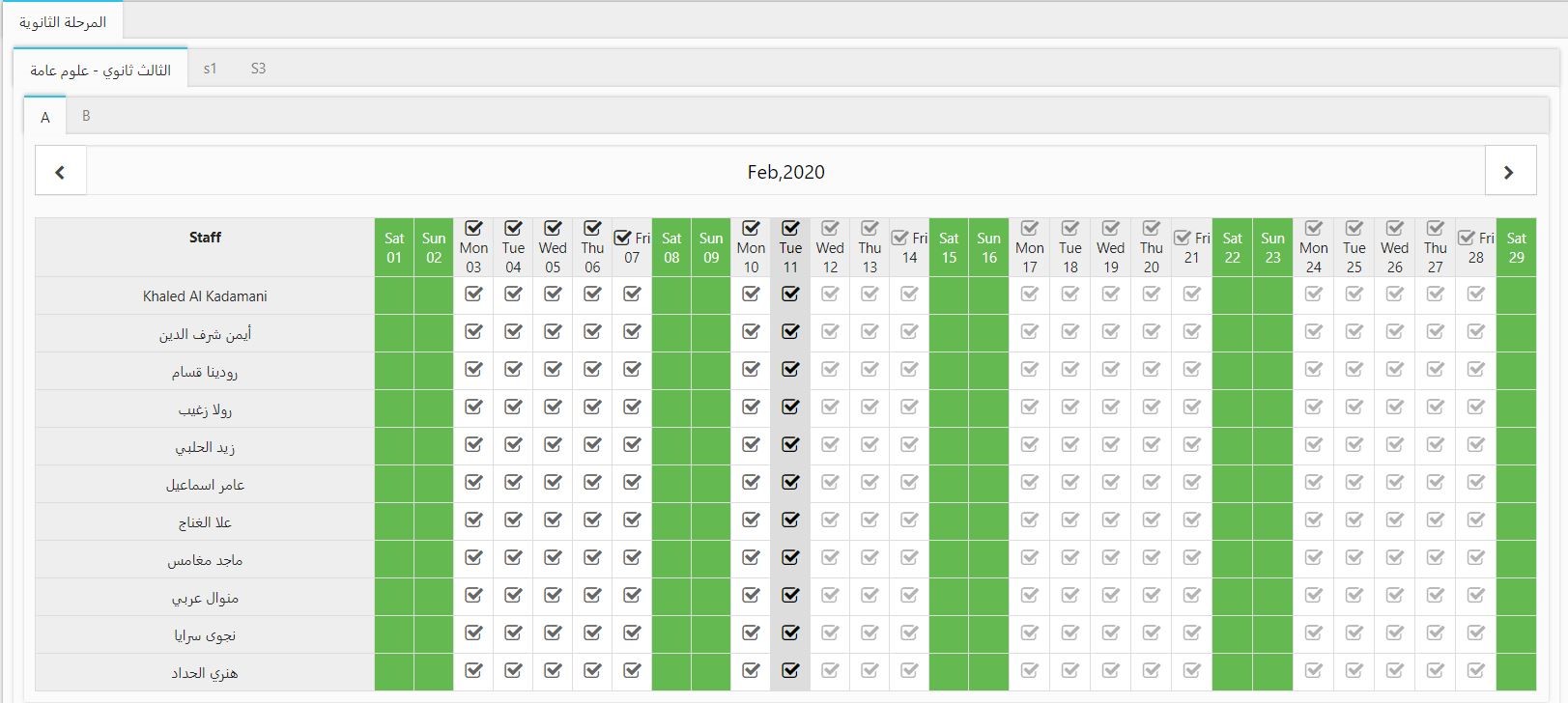The image size is (1568, 703).
Task: Toggle Khaled Al Kadamani checkbox for Fri 28
Action: coord(1476,295)
